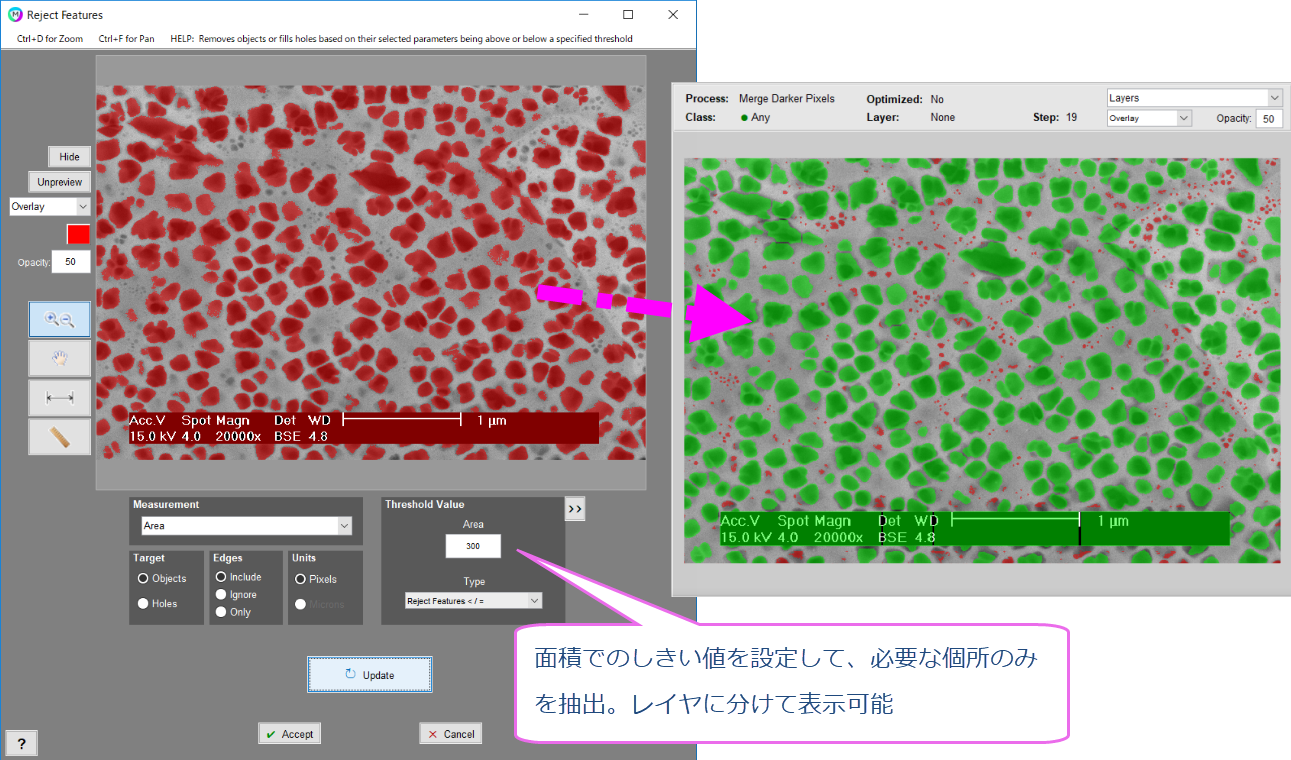This screenshot has width=1291, height=760.
Task: Click the Hide button
Action: [69, 156]
